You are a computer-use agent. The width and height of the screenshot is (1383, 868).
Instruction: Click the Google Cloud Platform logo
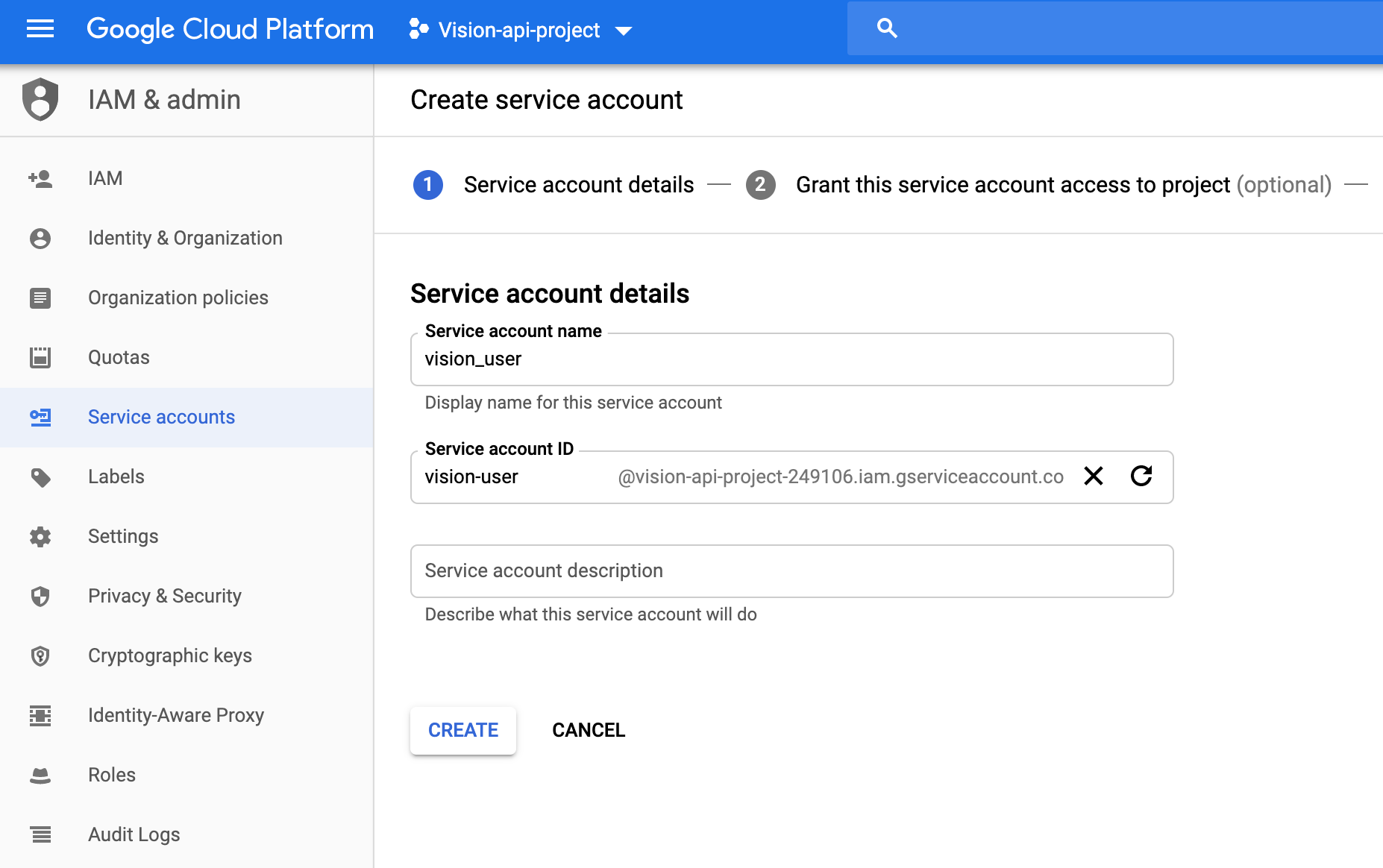(x=230, y=29)
